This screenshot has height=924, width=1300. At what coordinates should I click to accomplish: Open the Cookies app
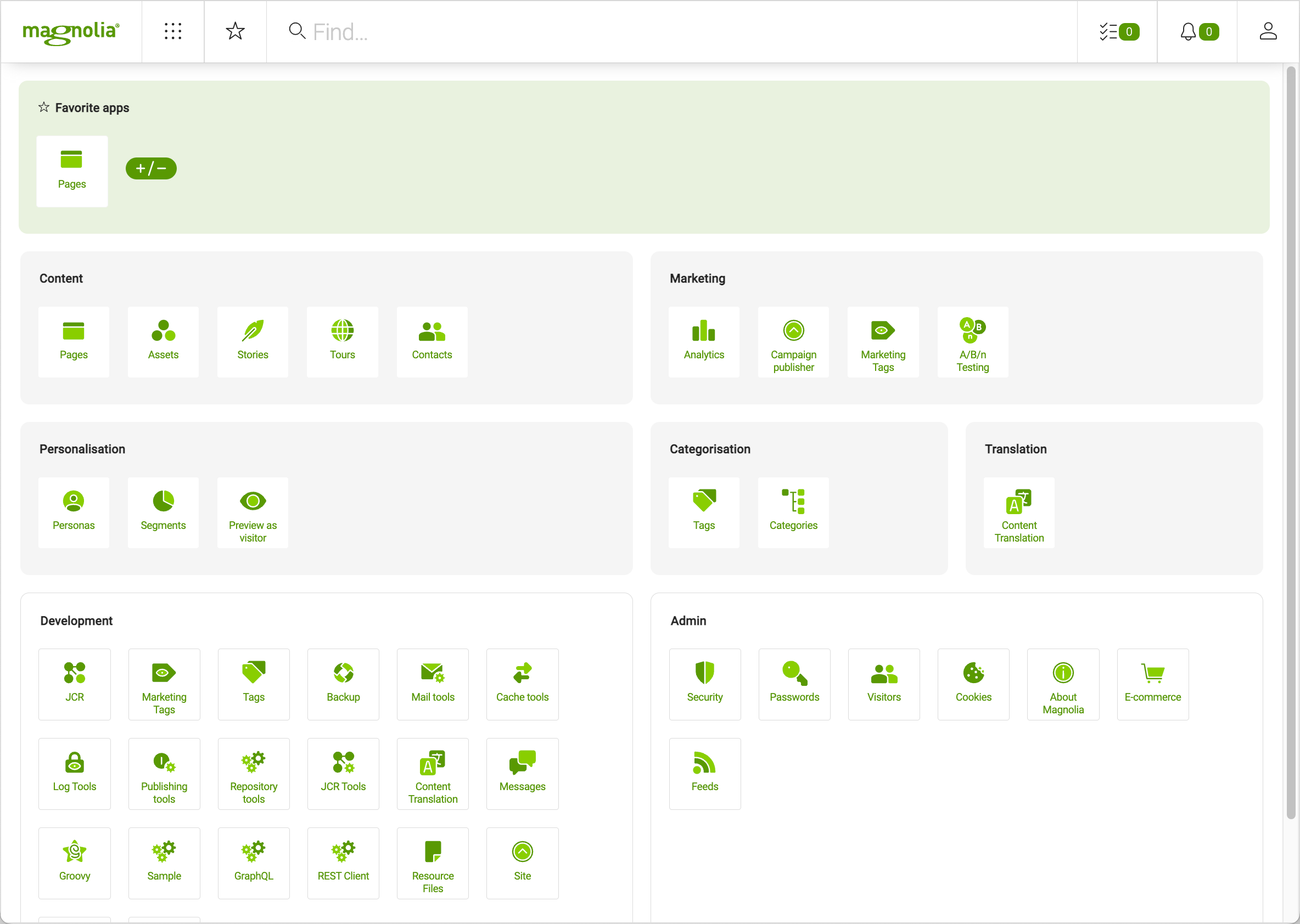[973, 684]
